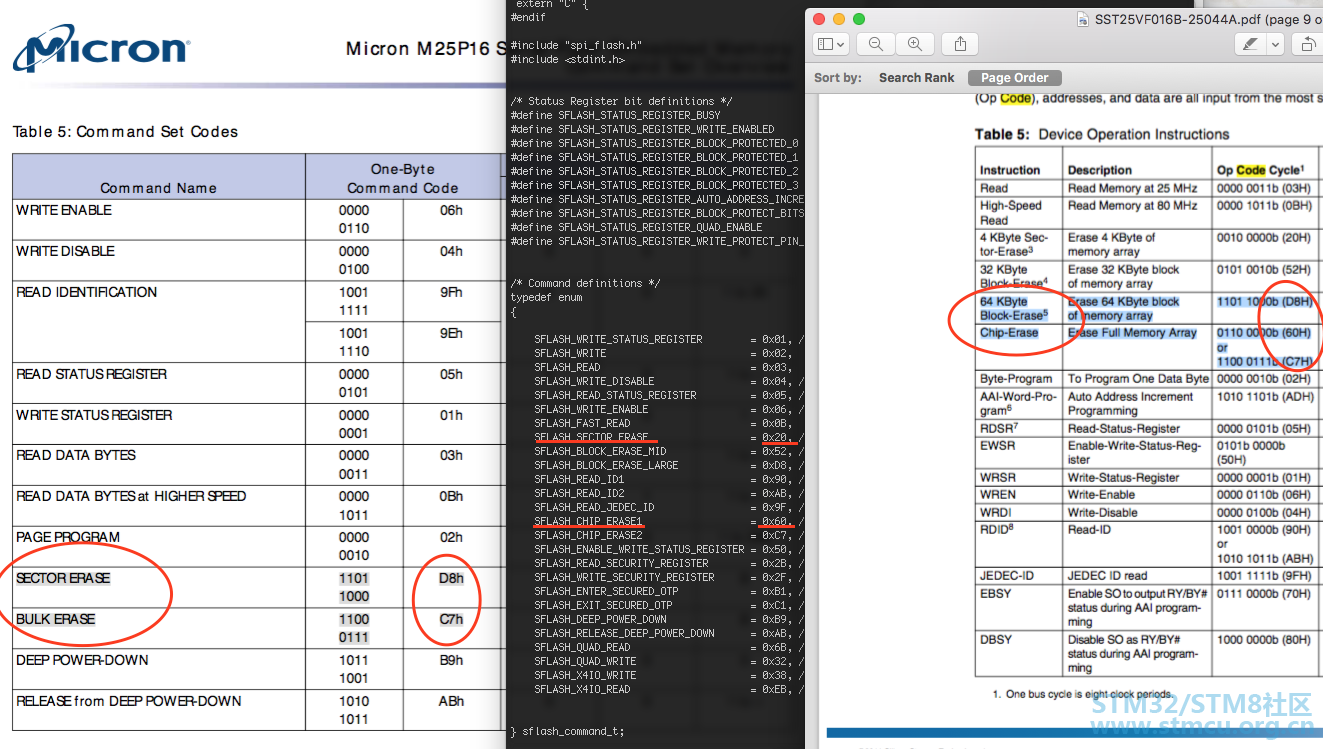The image size is (1323, 749).
Task: Open the sidebar view menu in Preview
Action: pos(832,44)
